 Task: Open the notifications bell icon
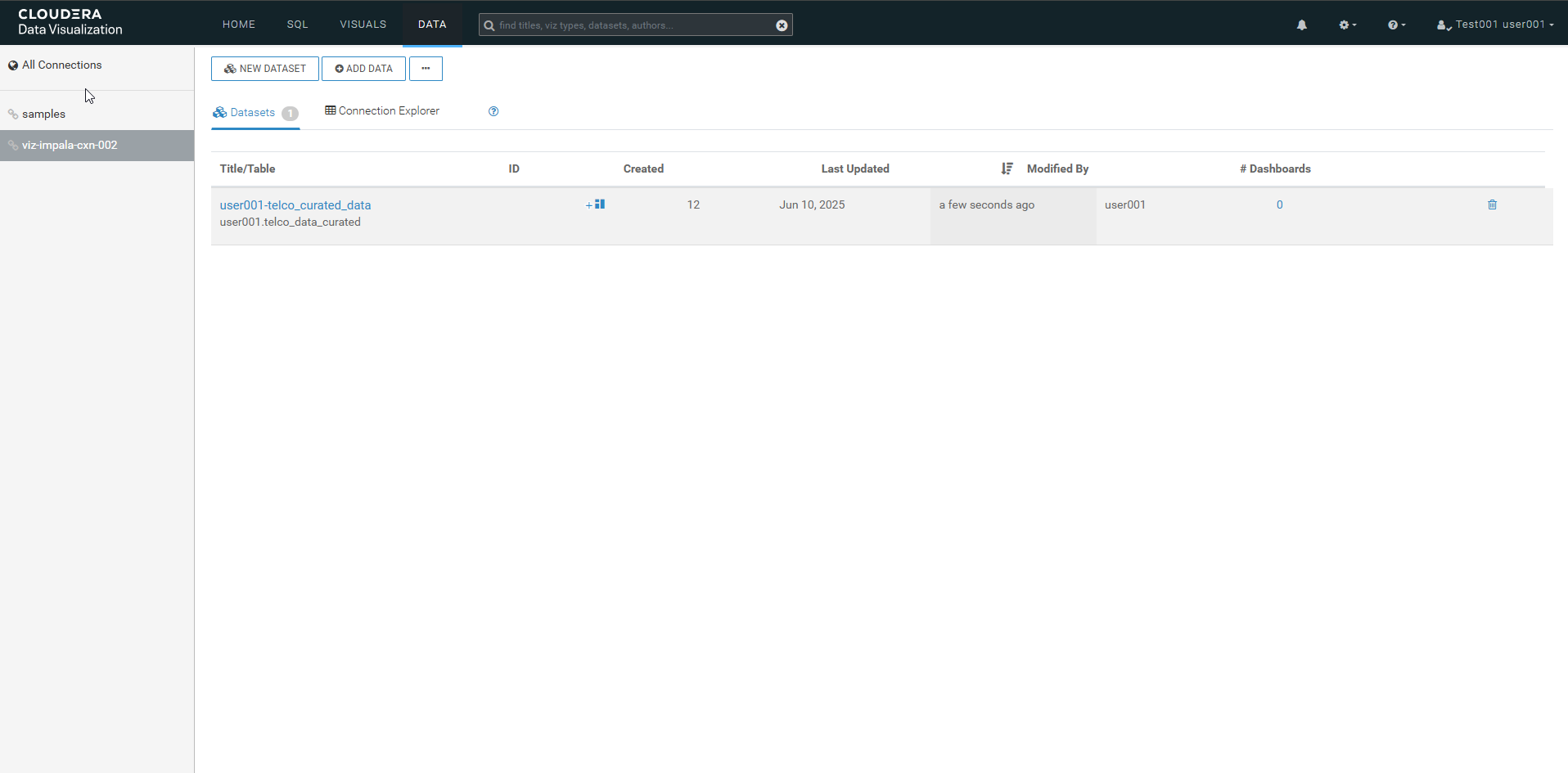[1301, 25]
